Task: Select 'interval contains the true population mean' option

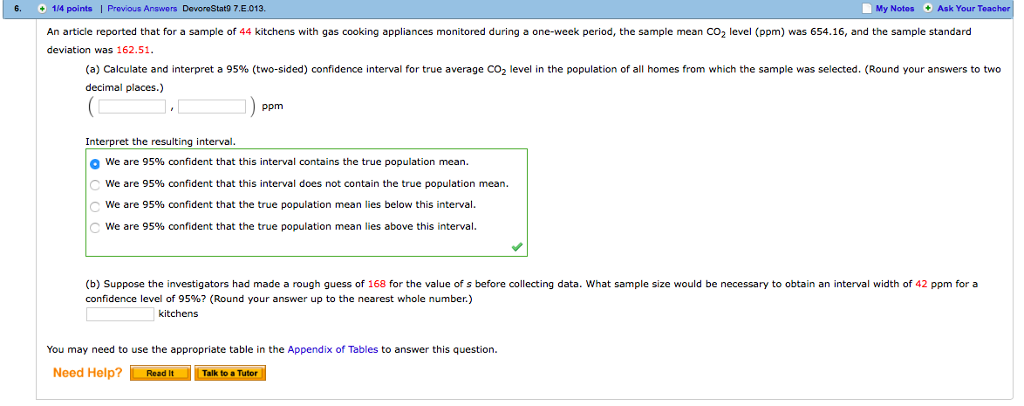Action: [x=95, y=162]
